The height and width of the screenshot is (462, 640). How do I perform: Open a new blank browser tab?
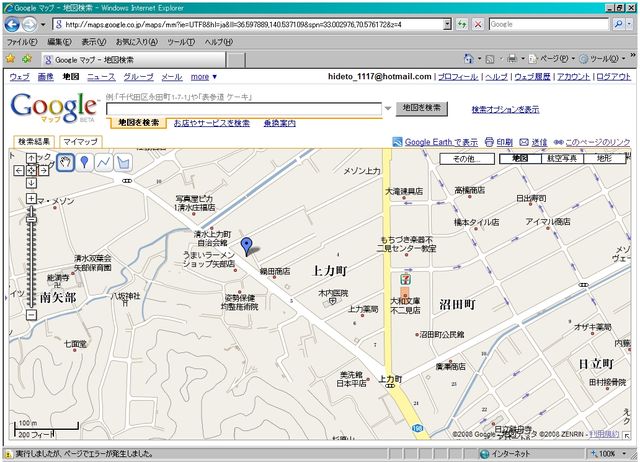click(x=236, y=60)
